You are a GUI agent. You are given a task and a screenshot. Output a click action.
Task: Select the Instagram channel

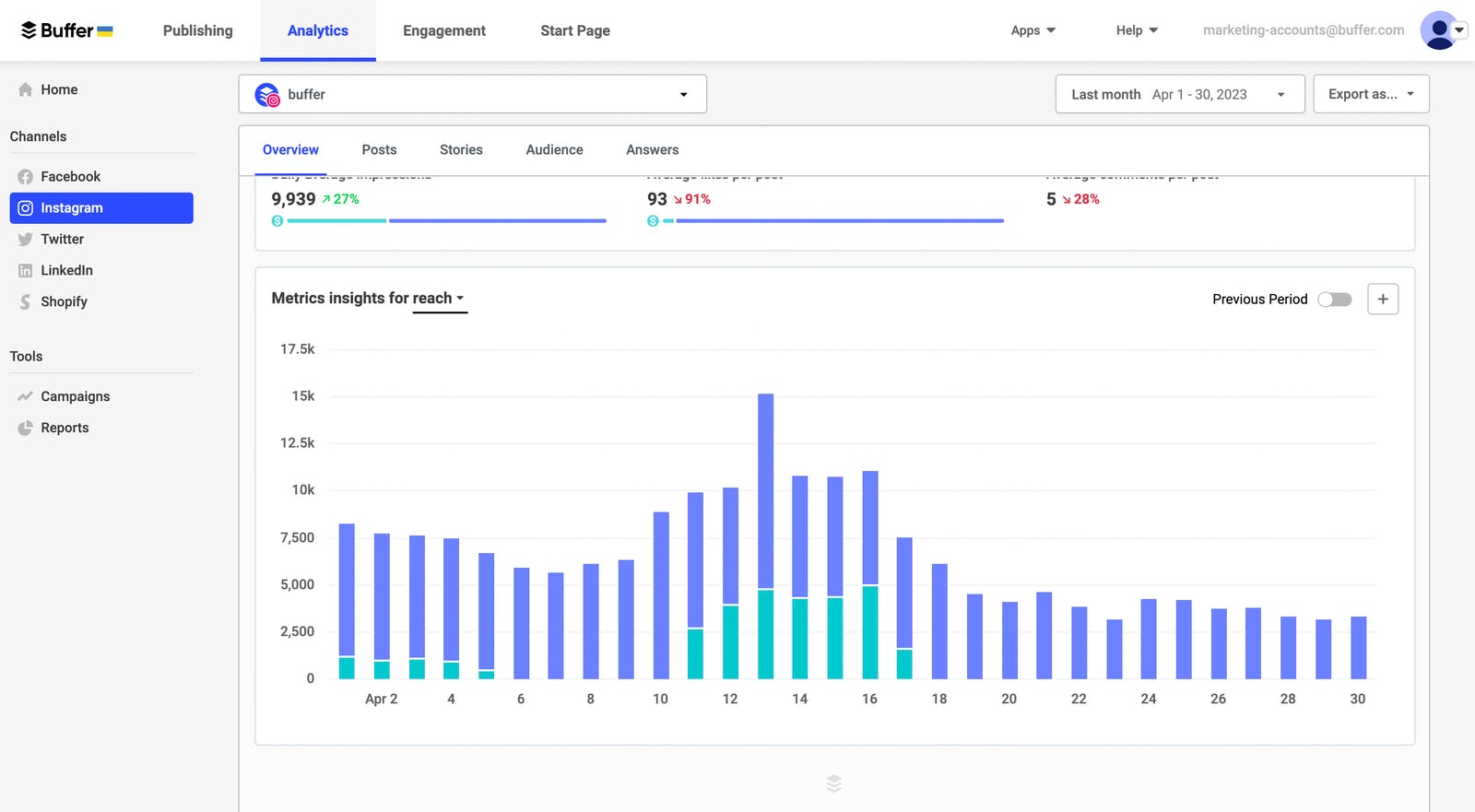(101, 208)
